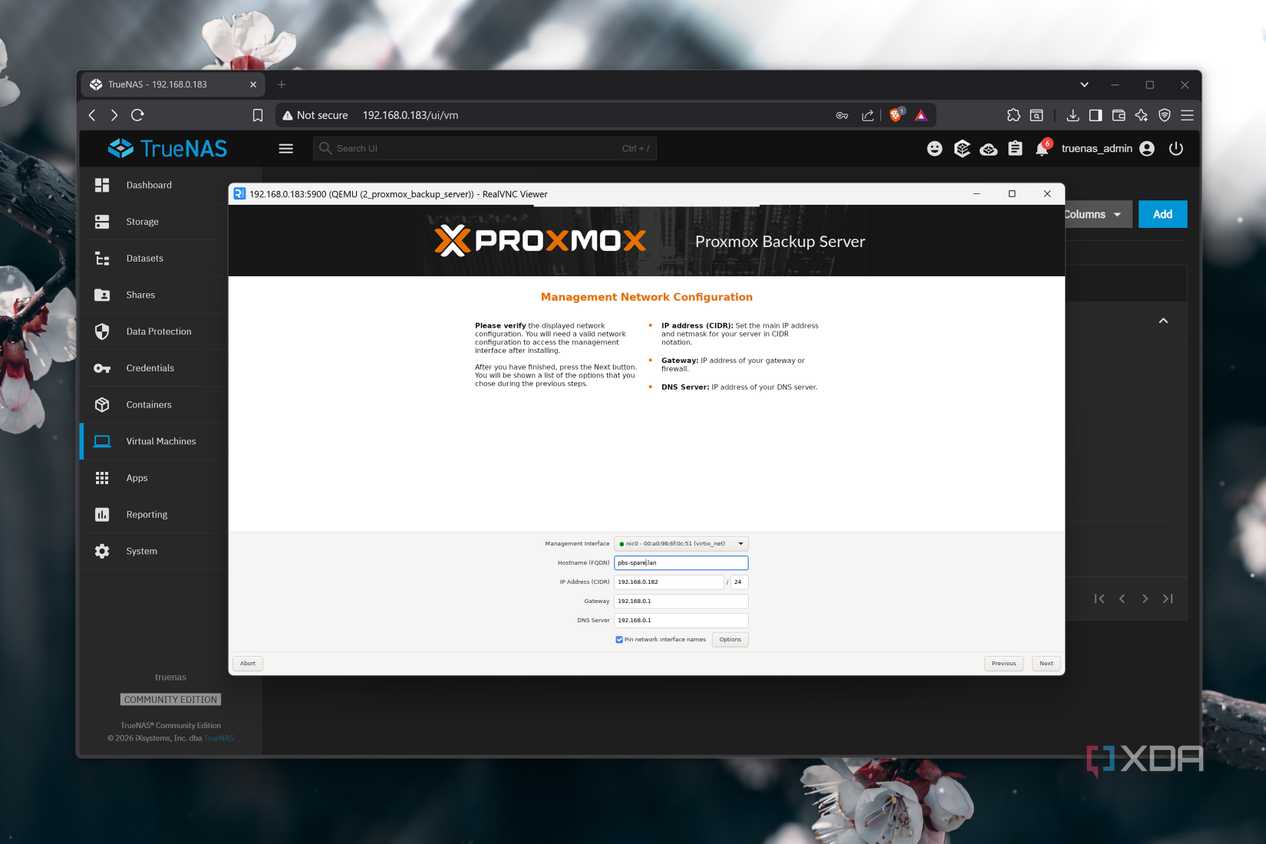Toggle the browser sidebar panel icon
Viewport: 1266px width, 844px height.
[1095, 115]
